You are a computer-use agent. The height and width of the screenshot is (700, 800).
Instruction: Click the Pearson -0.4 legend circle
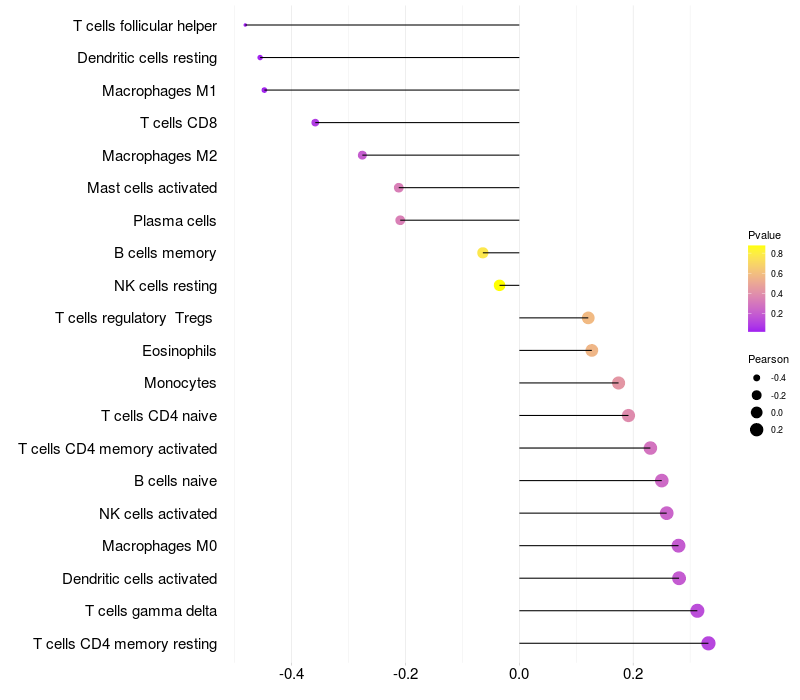[x=757, y=378]
